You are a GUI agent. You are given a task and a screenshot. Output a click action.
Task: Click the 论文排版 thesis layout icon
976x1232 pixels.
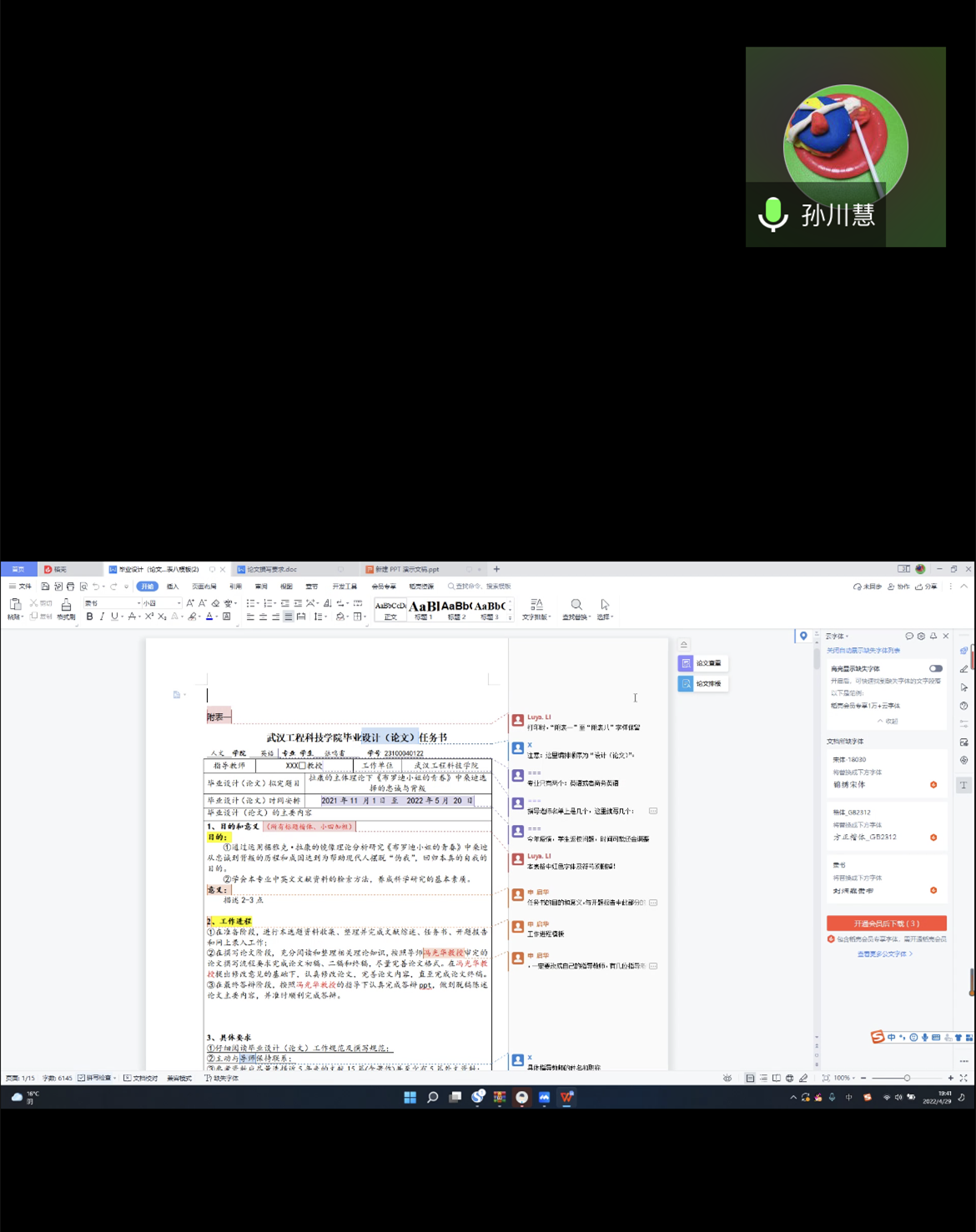click(686, 683)
